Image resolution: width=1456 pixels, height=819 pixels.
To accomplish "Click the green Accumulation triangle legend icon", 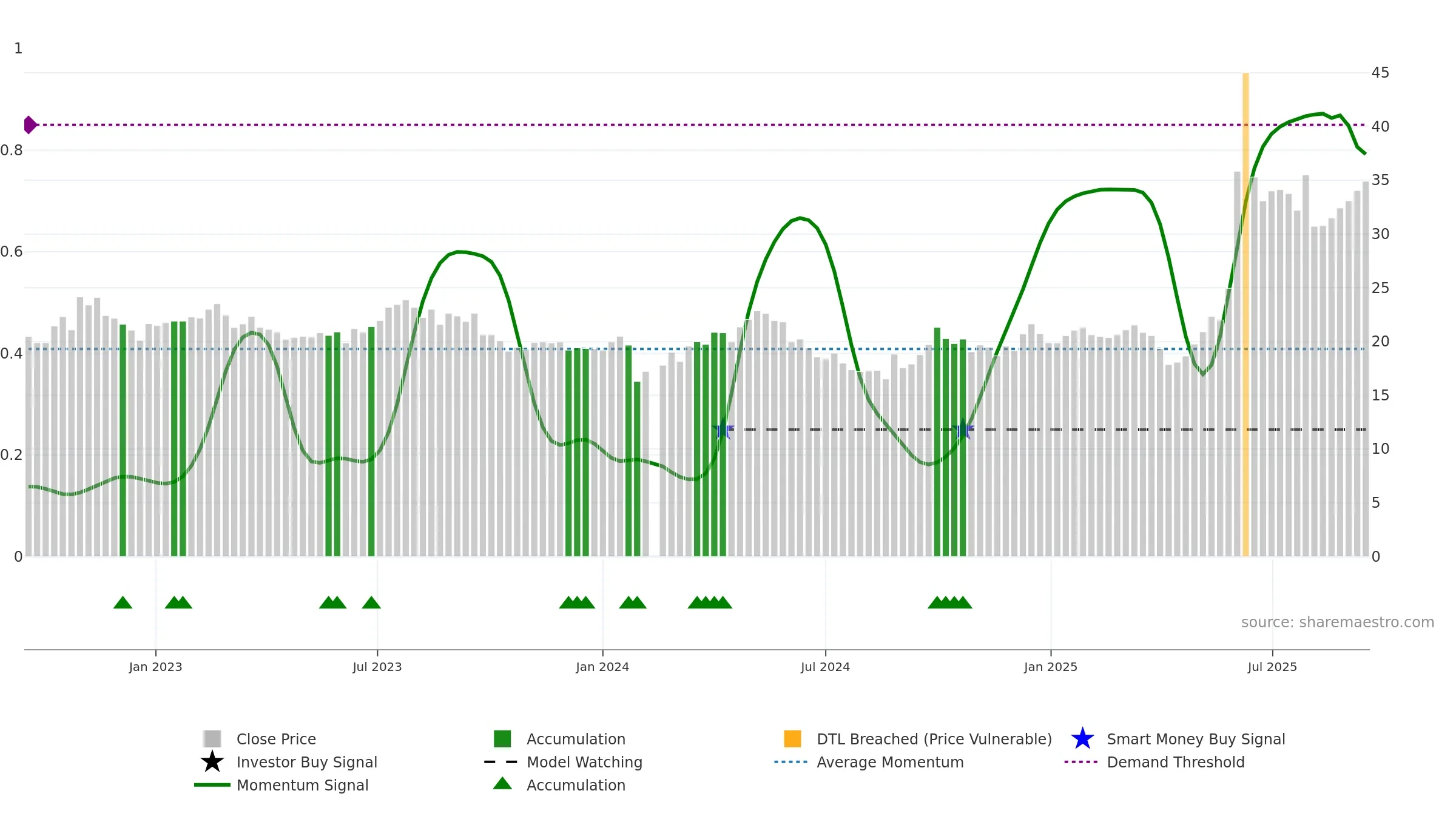I will pos(502,784).
